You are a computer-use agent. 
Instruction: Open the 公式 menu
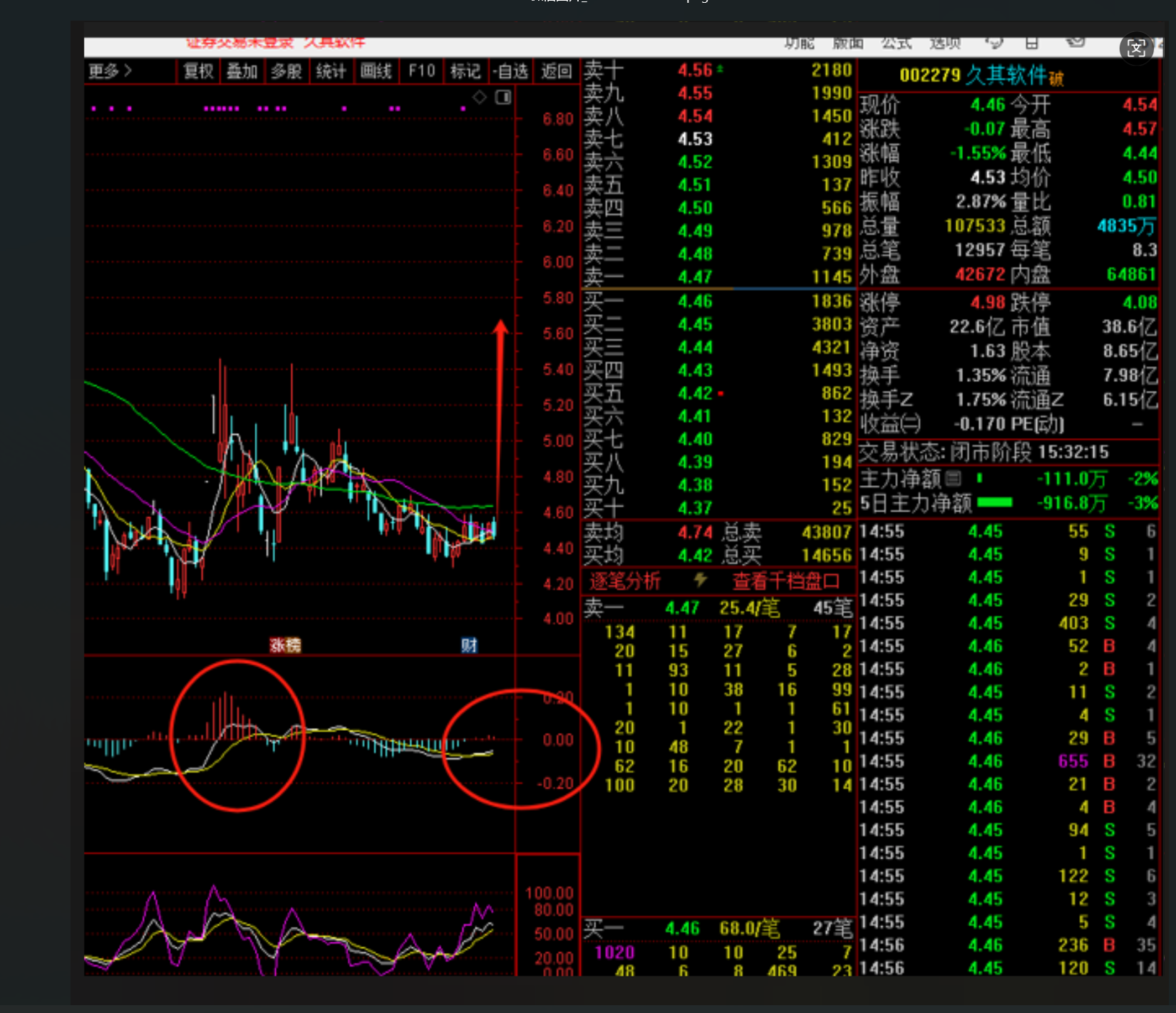click(x=896, y=43)
